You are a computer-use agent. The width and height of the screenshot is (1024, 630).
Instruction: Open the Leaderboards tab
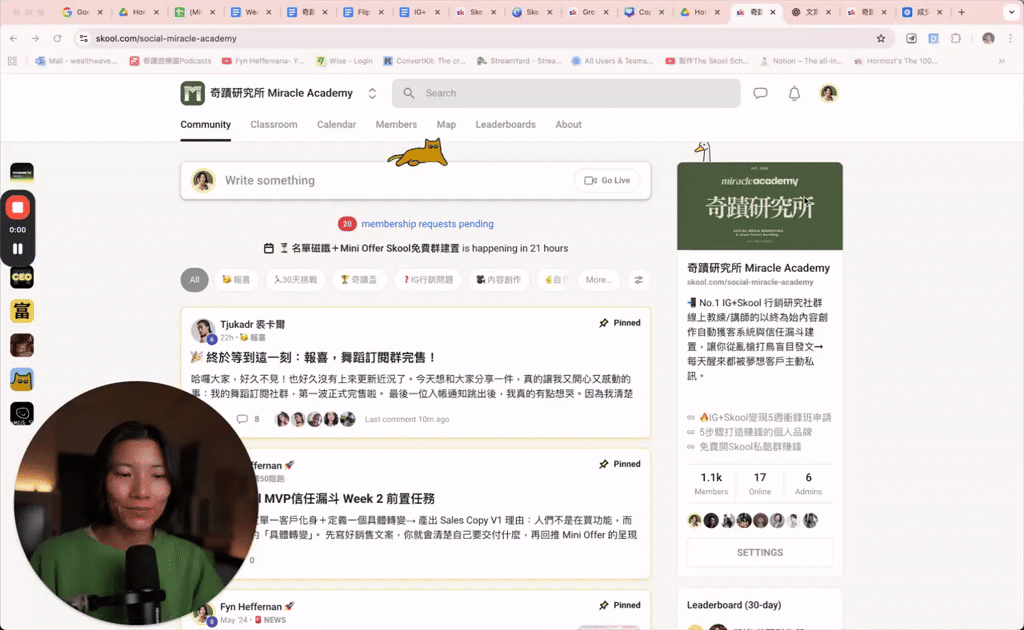tap(506, 124)
